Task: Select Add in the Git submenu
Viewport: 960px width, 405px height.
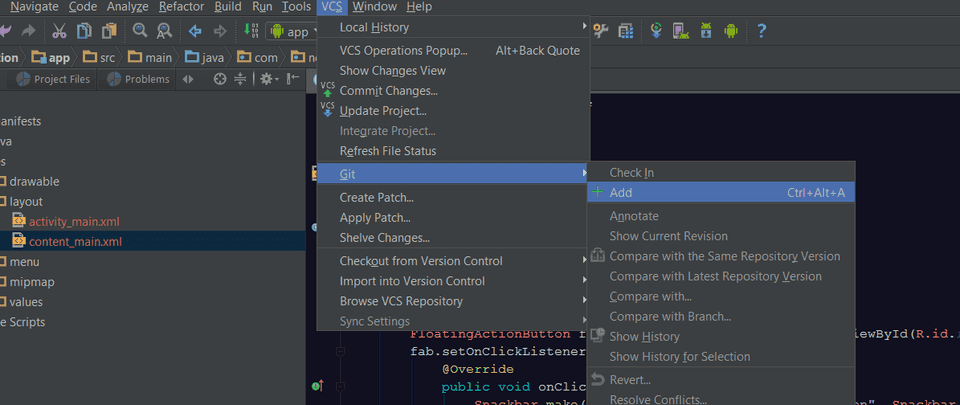Action: pos(621,193)
